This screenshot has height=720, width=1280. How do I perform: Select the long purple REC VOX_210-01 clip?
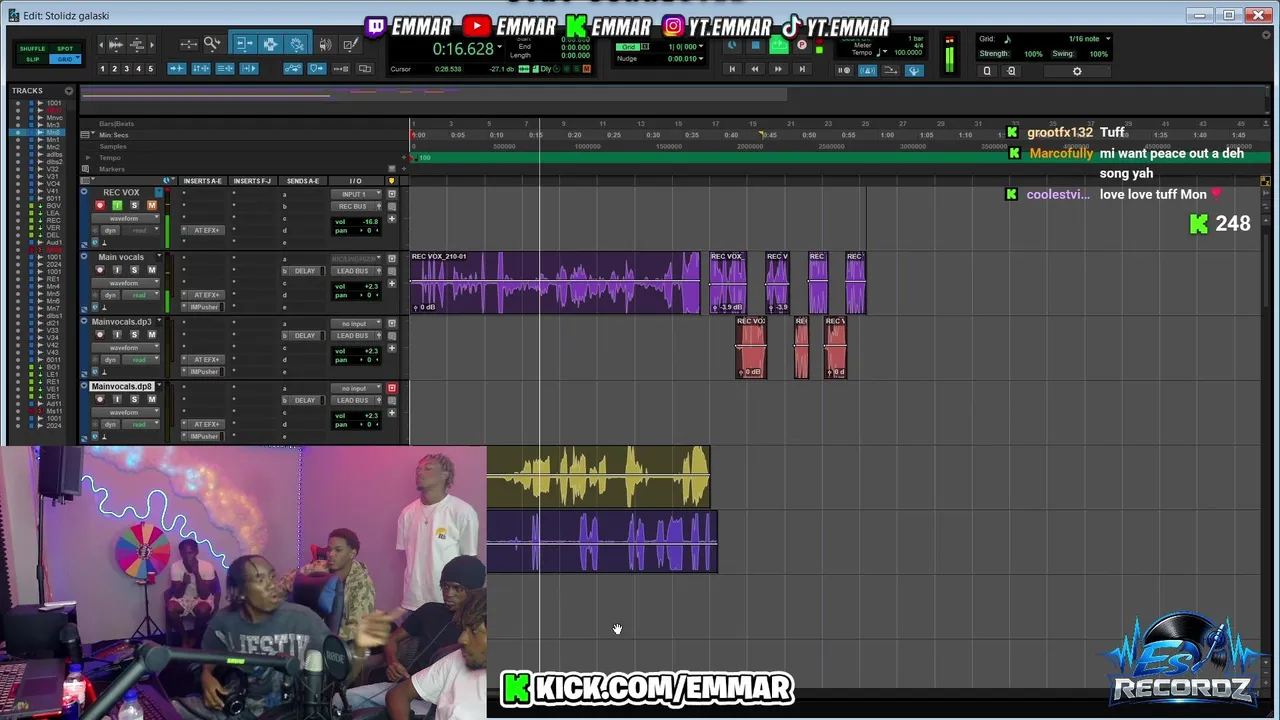click(x=555, y=283)
